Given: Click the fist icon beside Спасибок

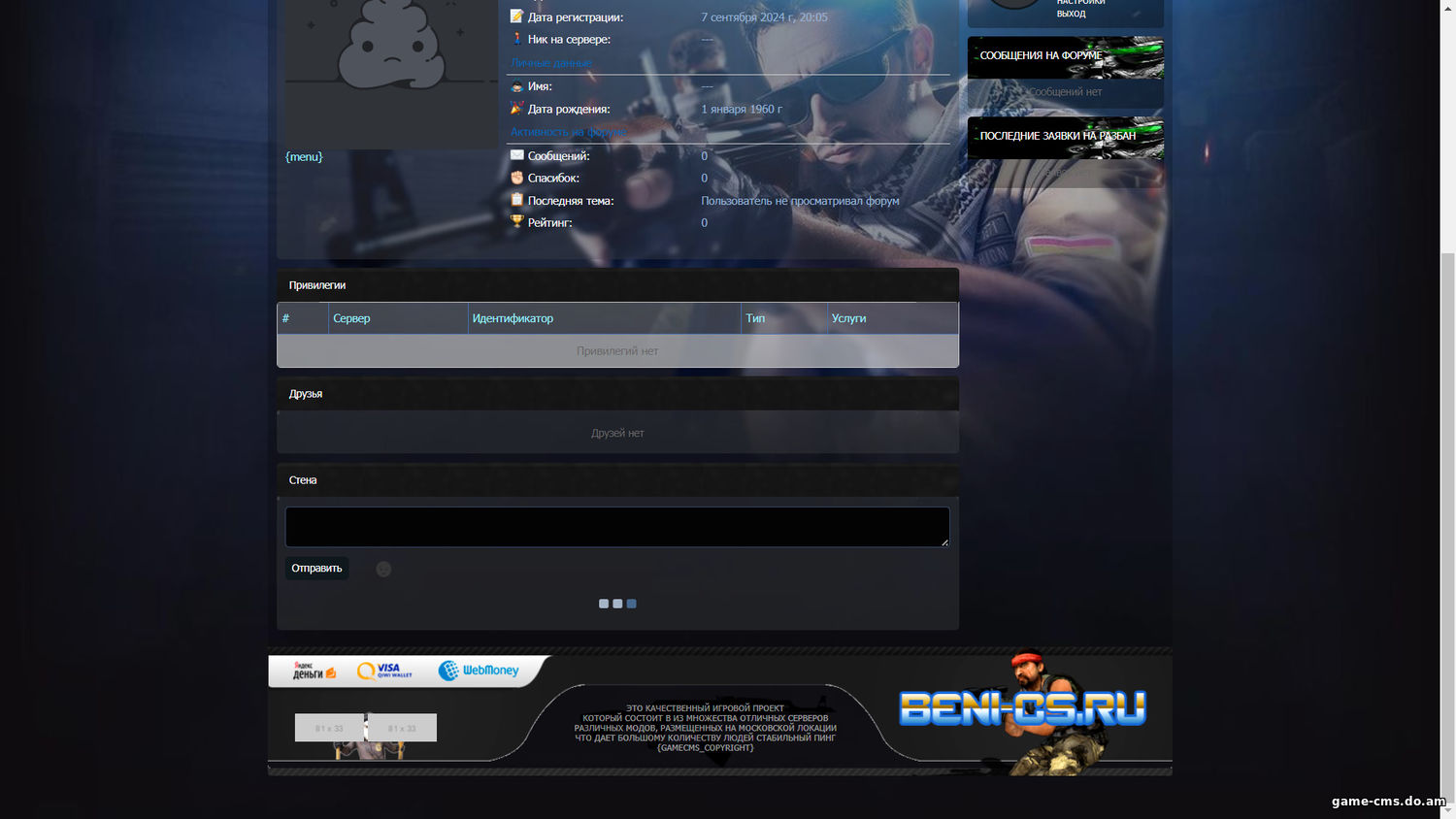Looking at the screenshot, I should [516, 178].
